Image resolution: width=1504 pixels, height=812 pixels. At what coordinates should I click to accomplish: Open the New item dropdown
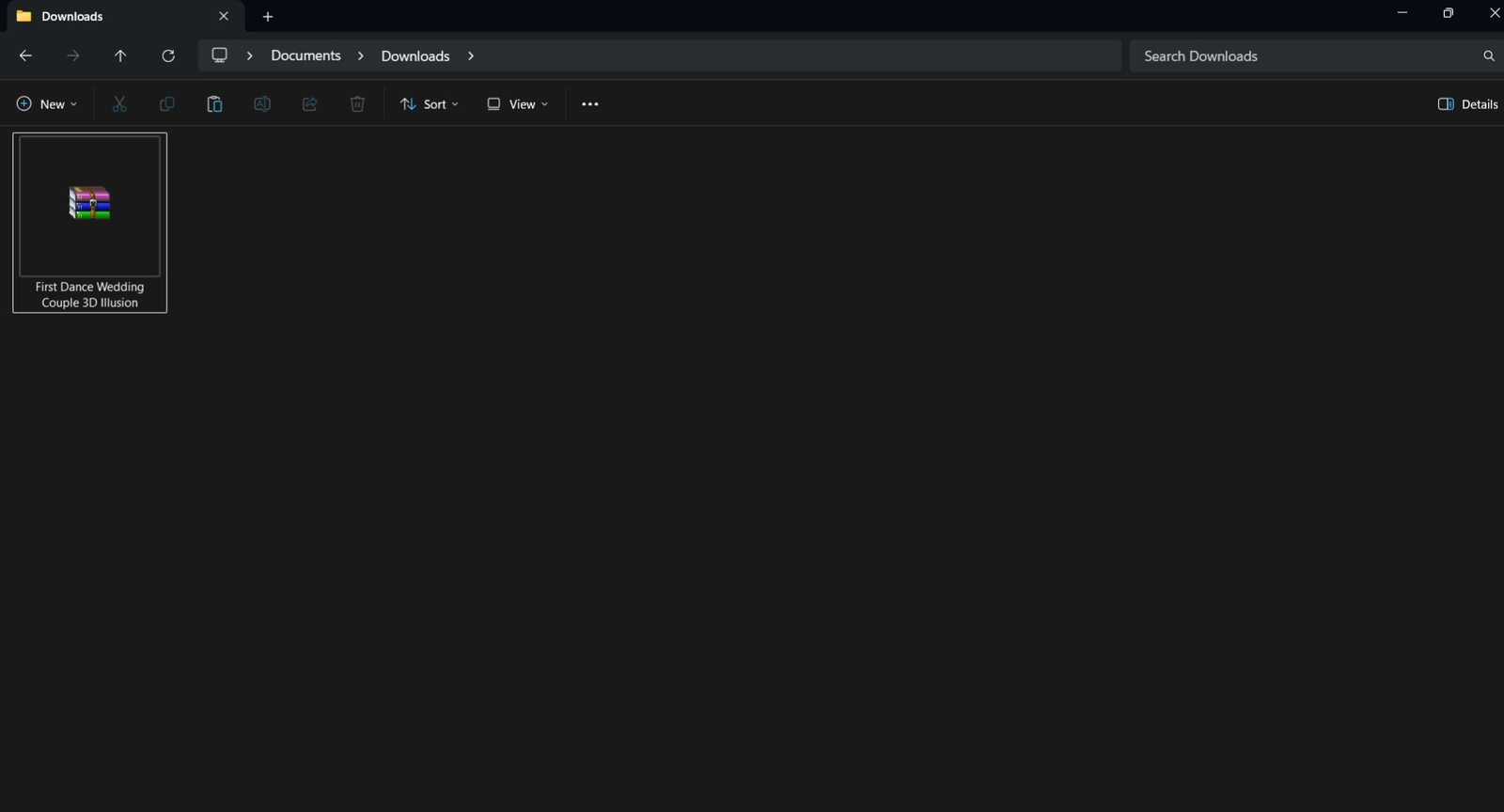pyautogui.click(x=47, y=104)
